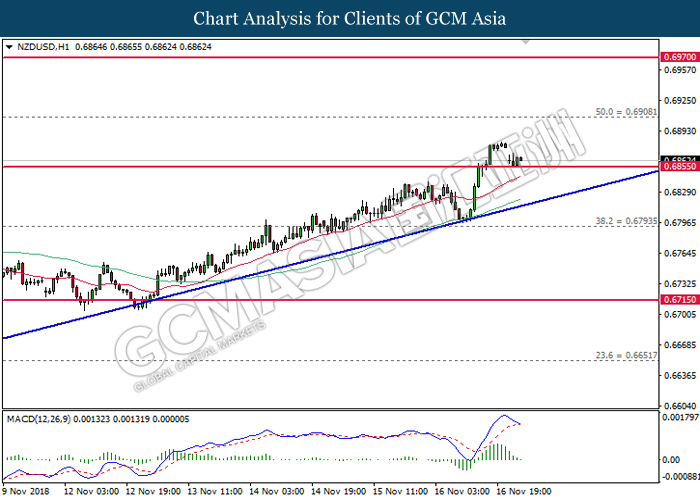The width and height of the screenshot is (700, 500).
Task: Click the triangle arrow beside NZDUSD,H1
Action: [x=9, y=47]
